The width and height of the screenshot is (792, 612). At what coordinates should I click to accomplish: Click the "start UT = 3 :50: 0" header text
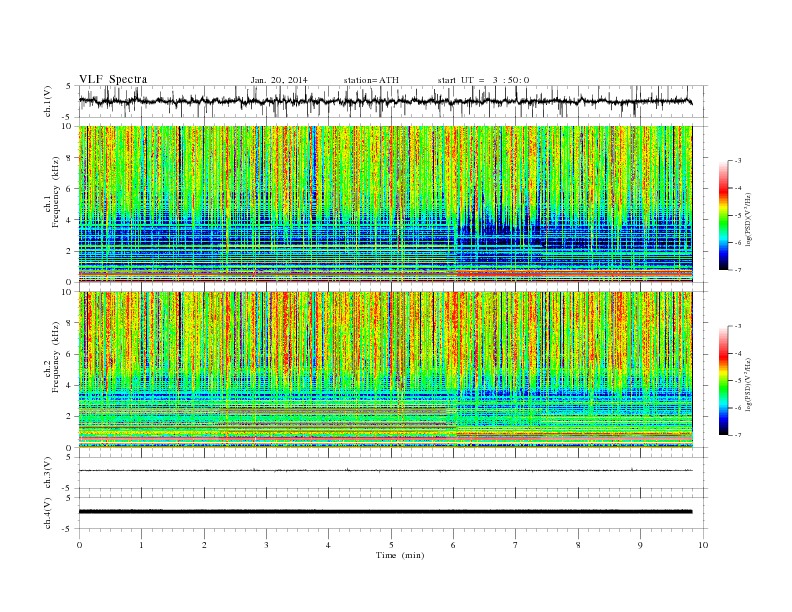(483, 80)
